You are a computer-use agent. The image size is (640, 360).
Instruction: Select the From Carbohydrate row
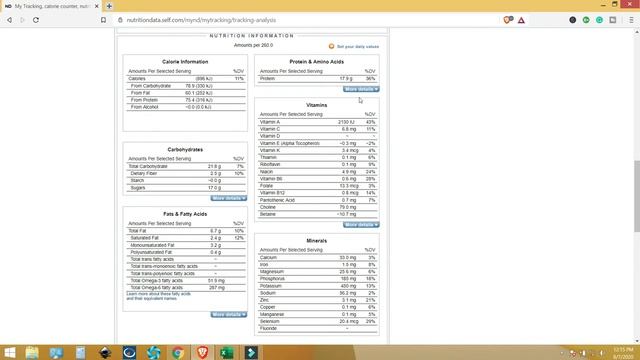[x=186, y=86]
